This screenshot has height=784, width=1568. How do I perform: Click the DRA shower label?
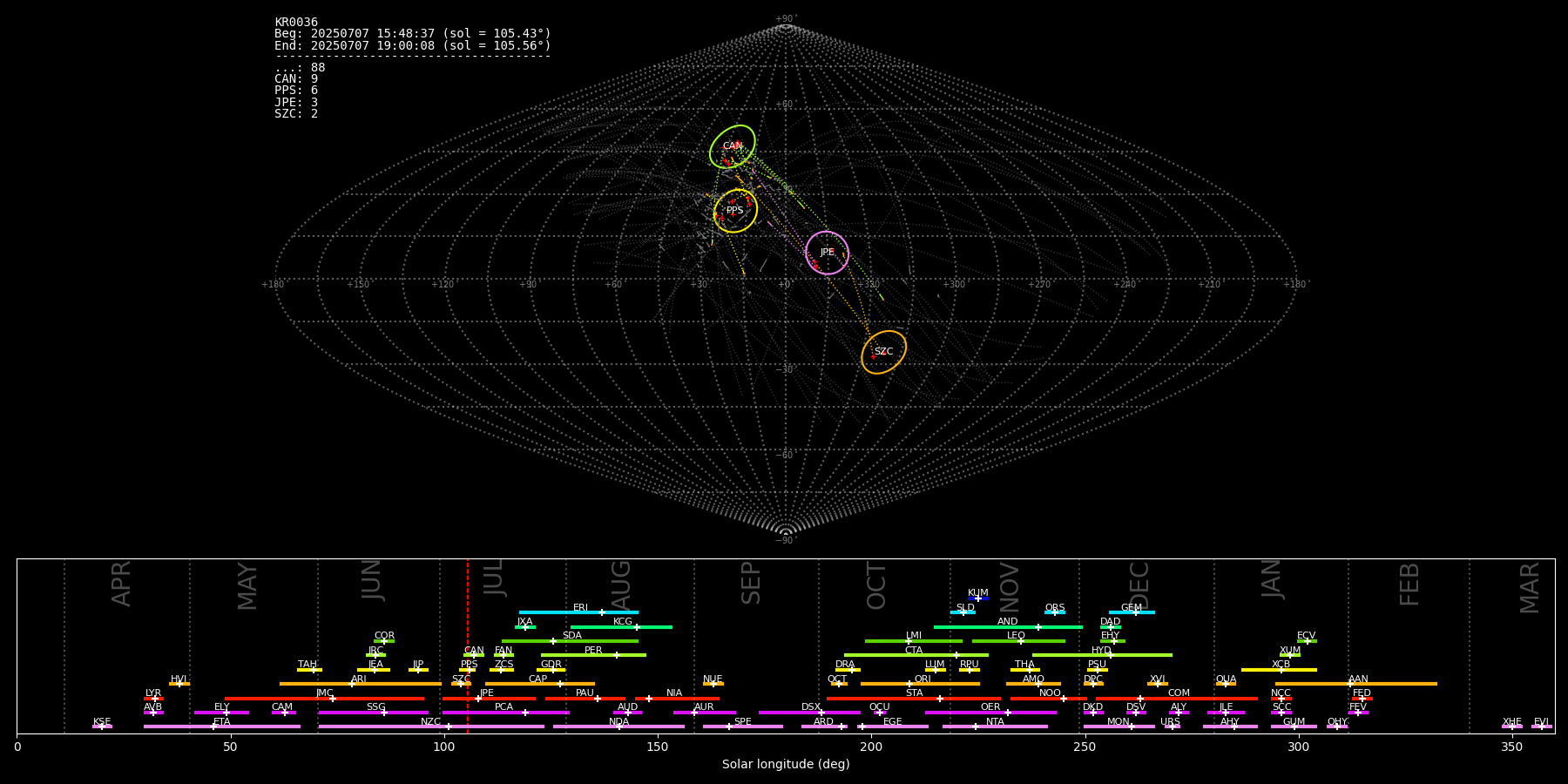tap(845, 665)
